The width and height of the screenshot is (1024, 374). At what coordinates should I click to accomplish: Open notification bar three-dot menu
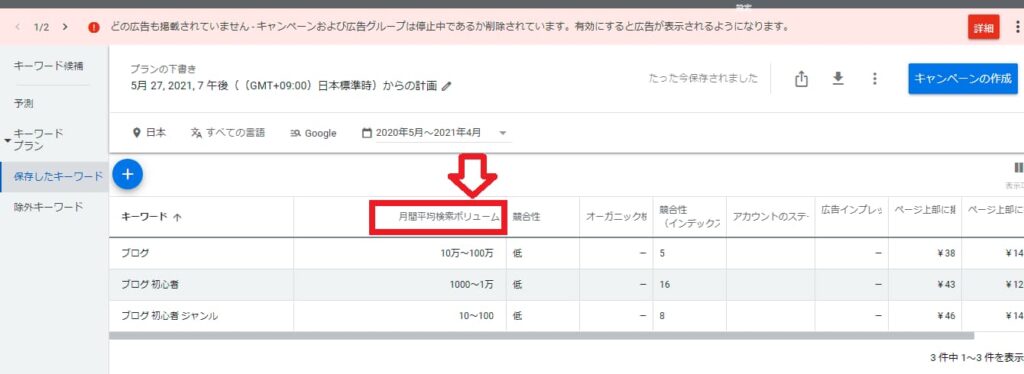tap(1017, 27)
